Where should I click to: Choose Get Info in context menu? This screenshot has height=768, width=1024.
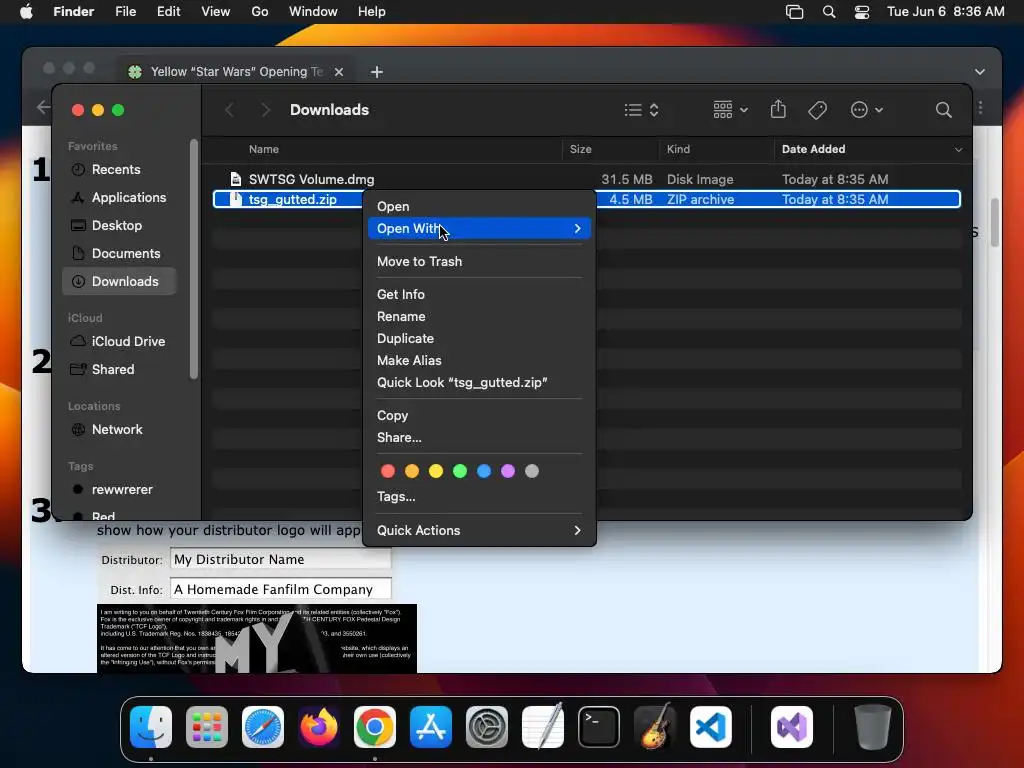[x=479, y=295]
